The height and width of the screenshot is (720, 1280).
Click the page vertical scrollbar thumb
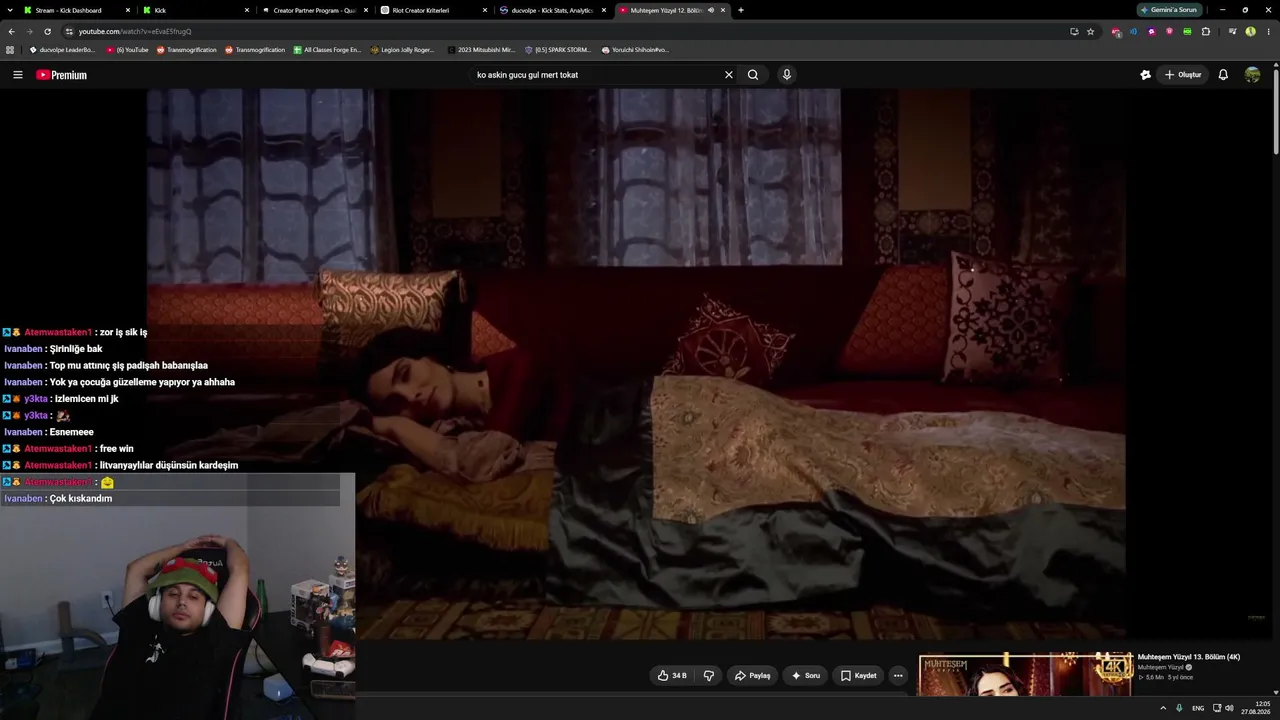1275,110
